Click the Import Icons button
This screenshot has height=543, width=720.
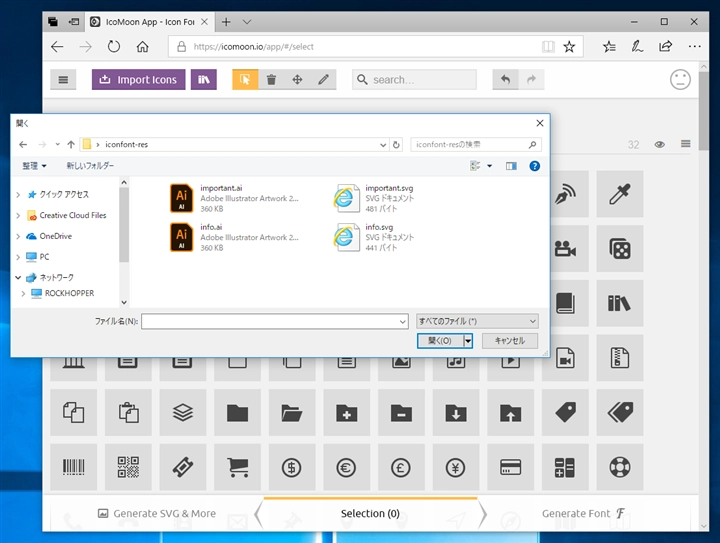click(x=138, y=79)
